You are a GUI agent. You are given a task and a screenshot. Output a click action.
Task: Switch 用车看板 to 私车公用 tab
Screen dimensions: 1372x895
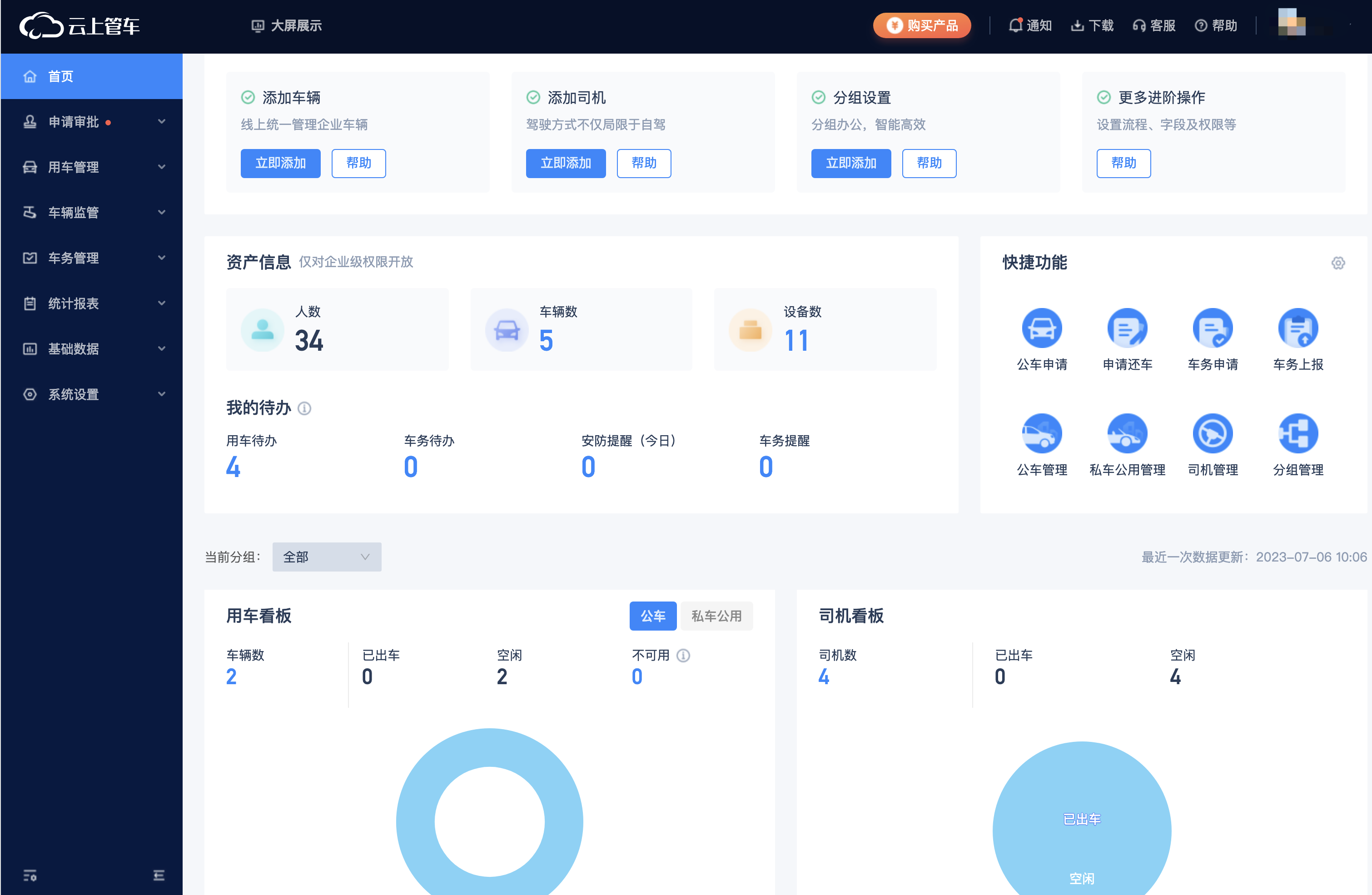pyautogui.click(x=716, y=616)
